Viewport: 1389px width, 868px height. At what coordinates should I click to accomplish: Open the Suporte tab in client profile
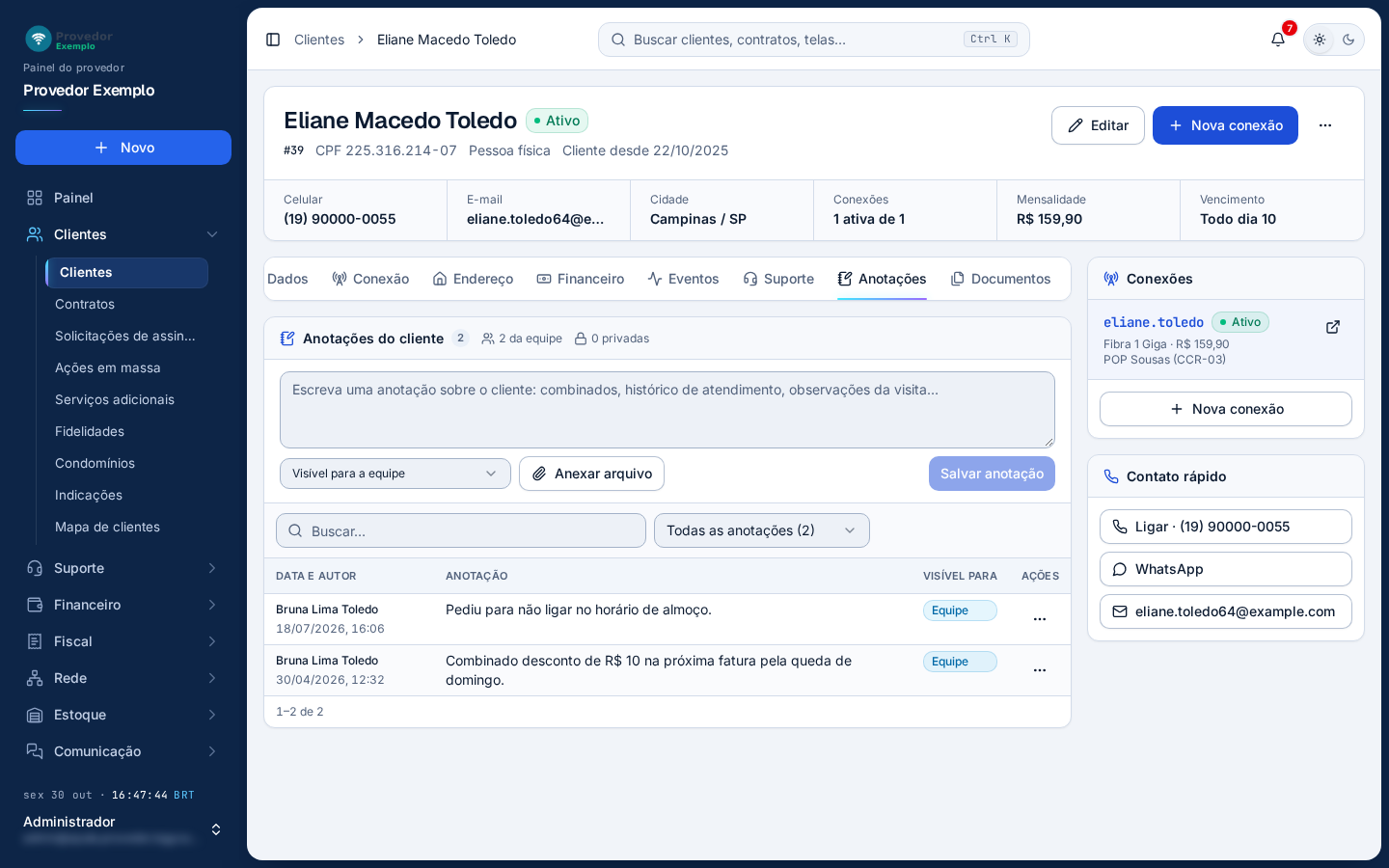[x=778, y=279]
